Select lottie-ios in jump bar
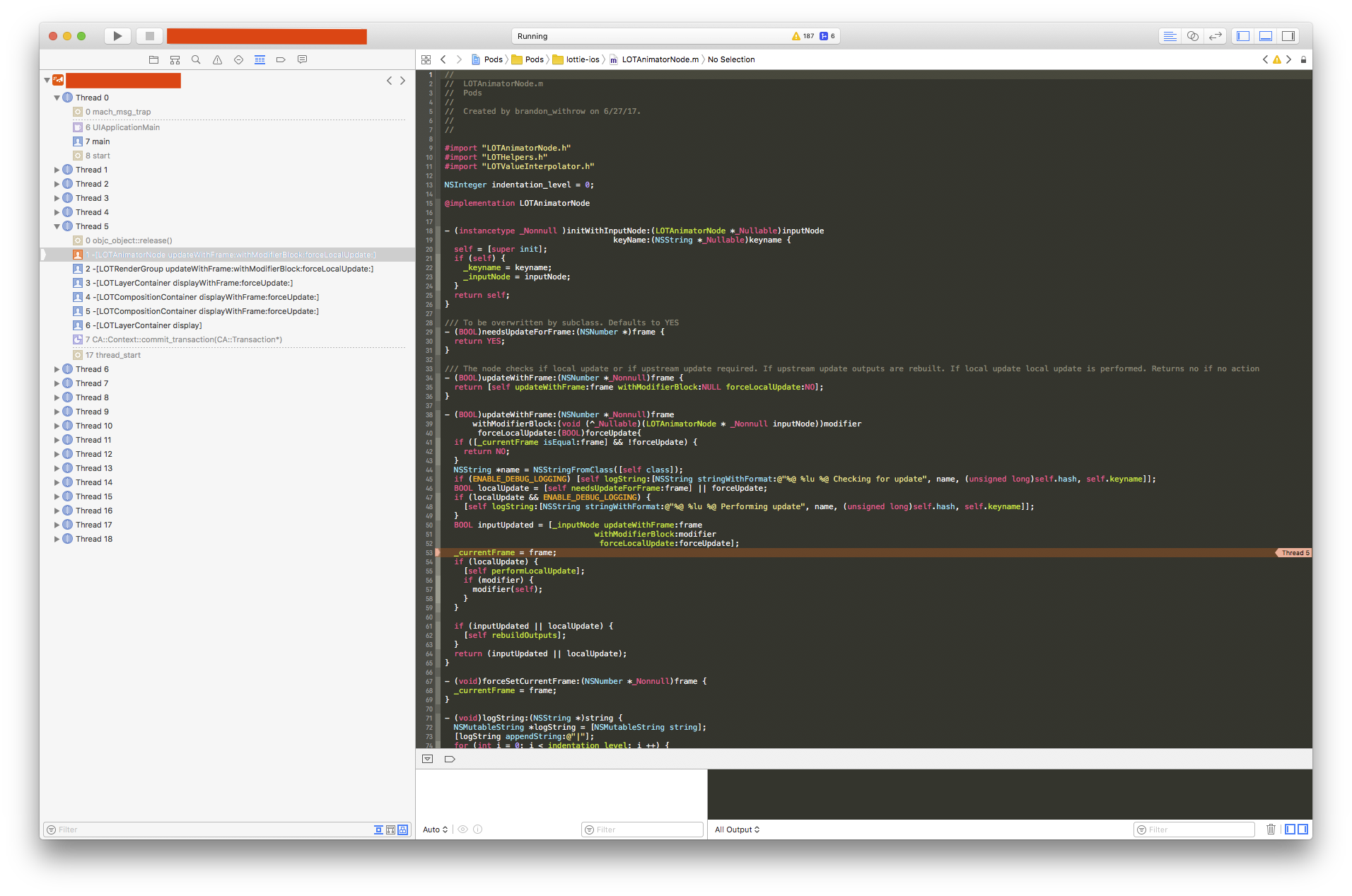 [576, 60]
